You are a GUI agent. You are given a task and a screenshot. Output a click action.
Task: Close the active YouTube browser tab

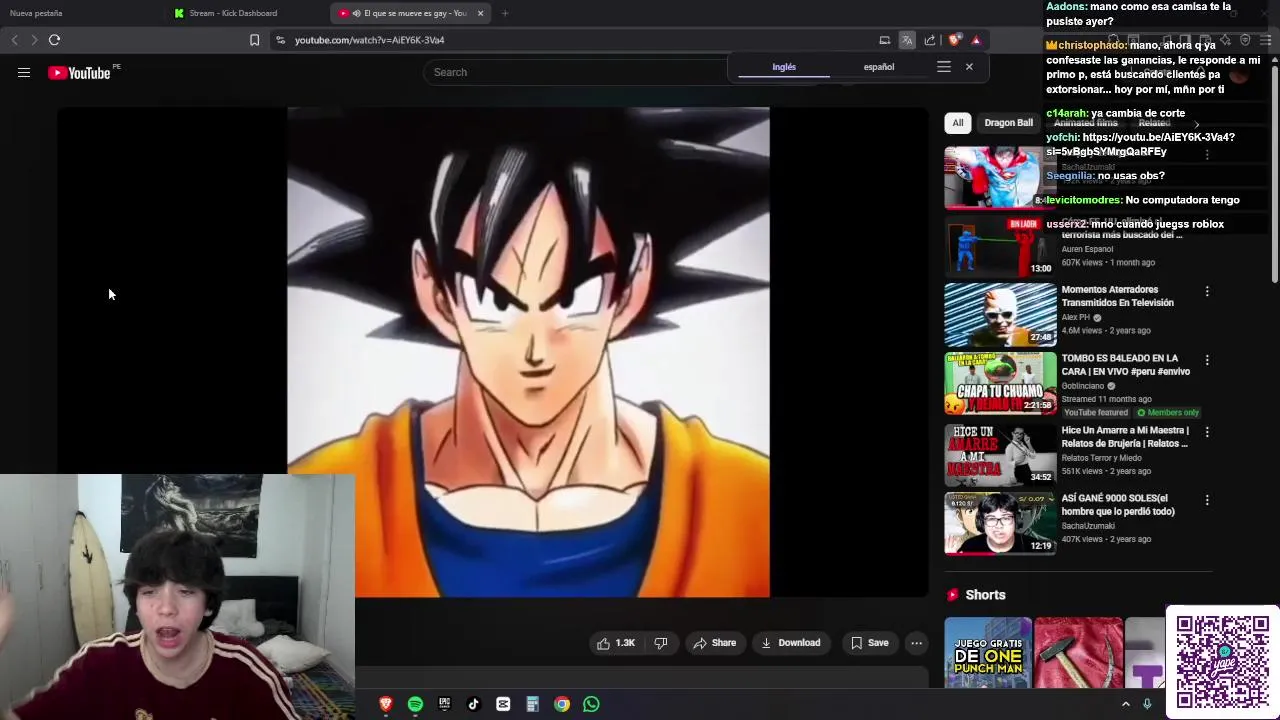(x=480, y=13)
